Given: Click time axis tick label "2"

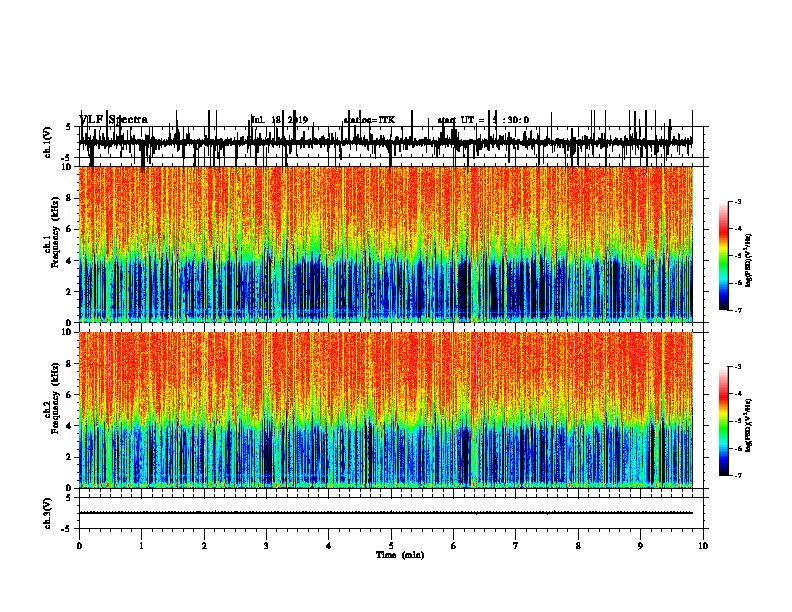Looking at the screenshot, I should [x=204, y=546].
